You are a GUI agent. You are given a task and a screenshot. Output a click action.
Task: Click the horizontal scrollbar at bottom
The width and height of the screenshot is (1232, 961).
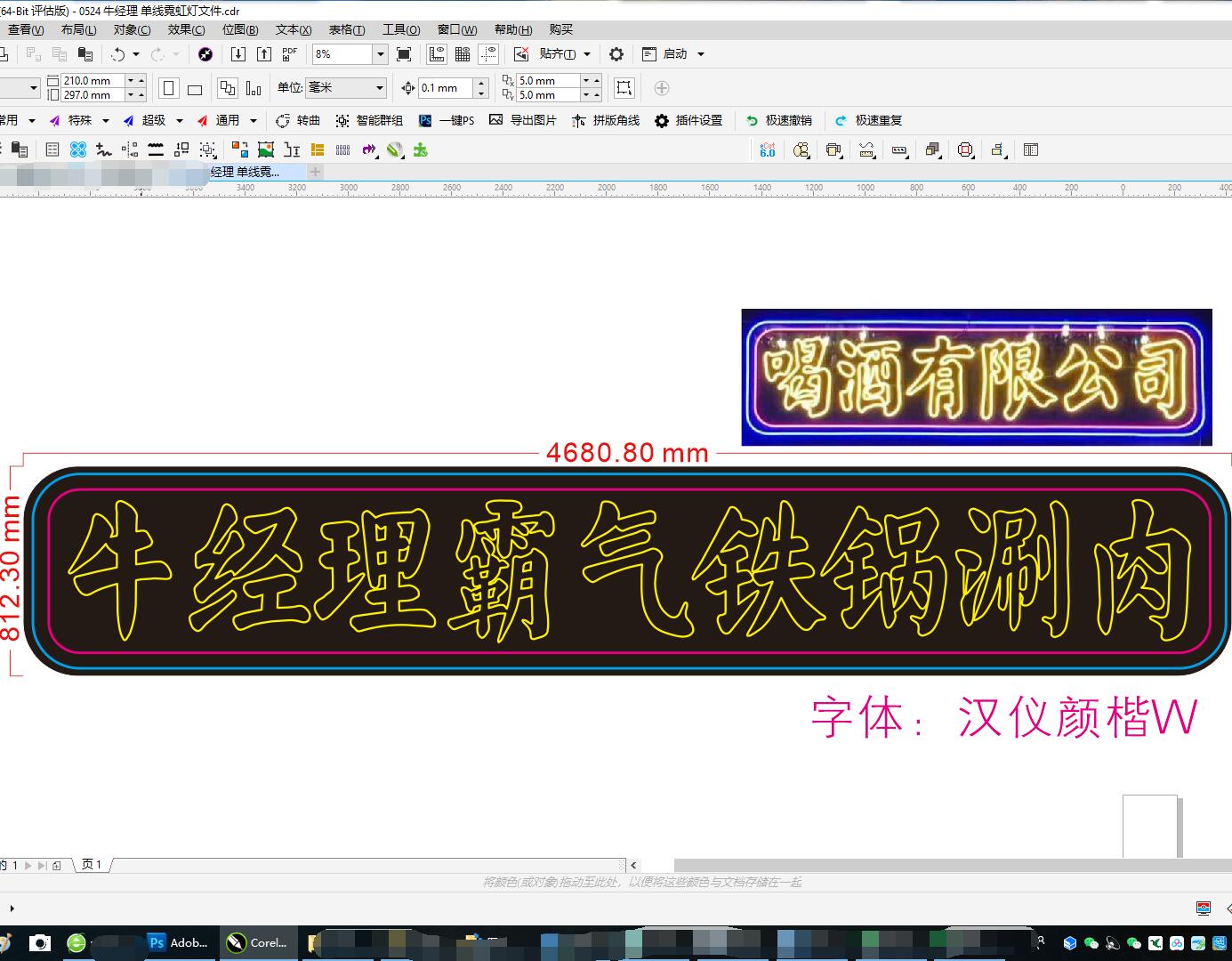(x=953, y=865)
